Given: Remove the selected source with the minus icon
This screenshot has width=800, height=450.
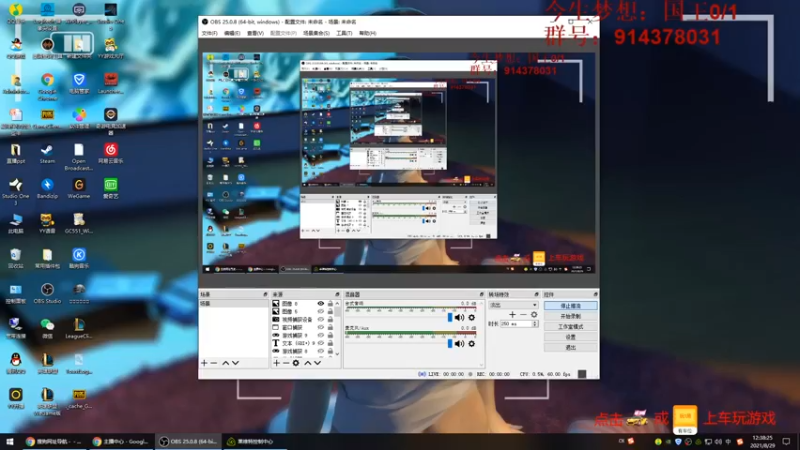Looking at the screenshot, I should (x=286, y=363).
